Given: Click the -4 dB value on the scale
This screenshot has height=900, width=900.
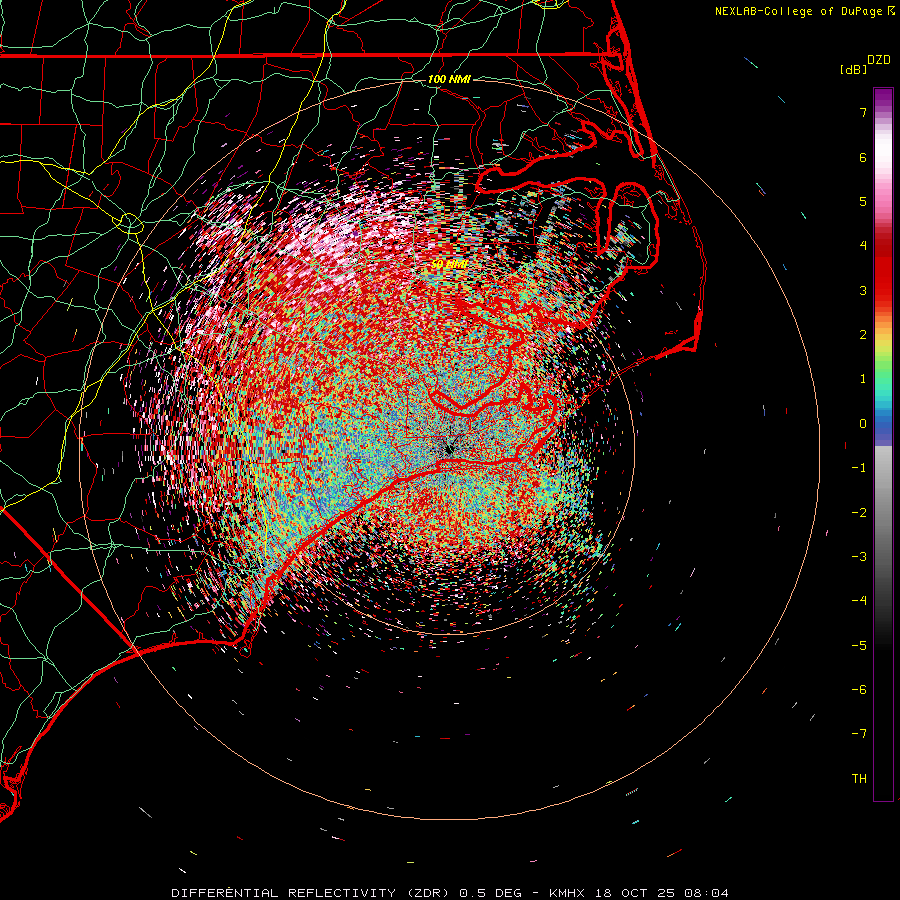Looking at the screenshot, I should point(859,601).
